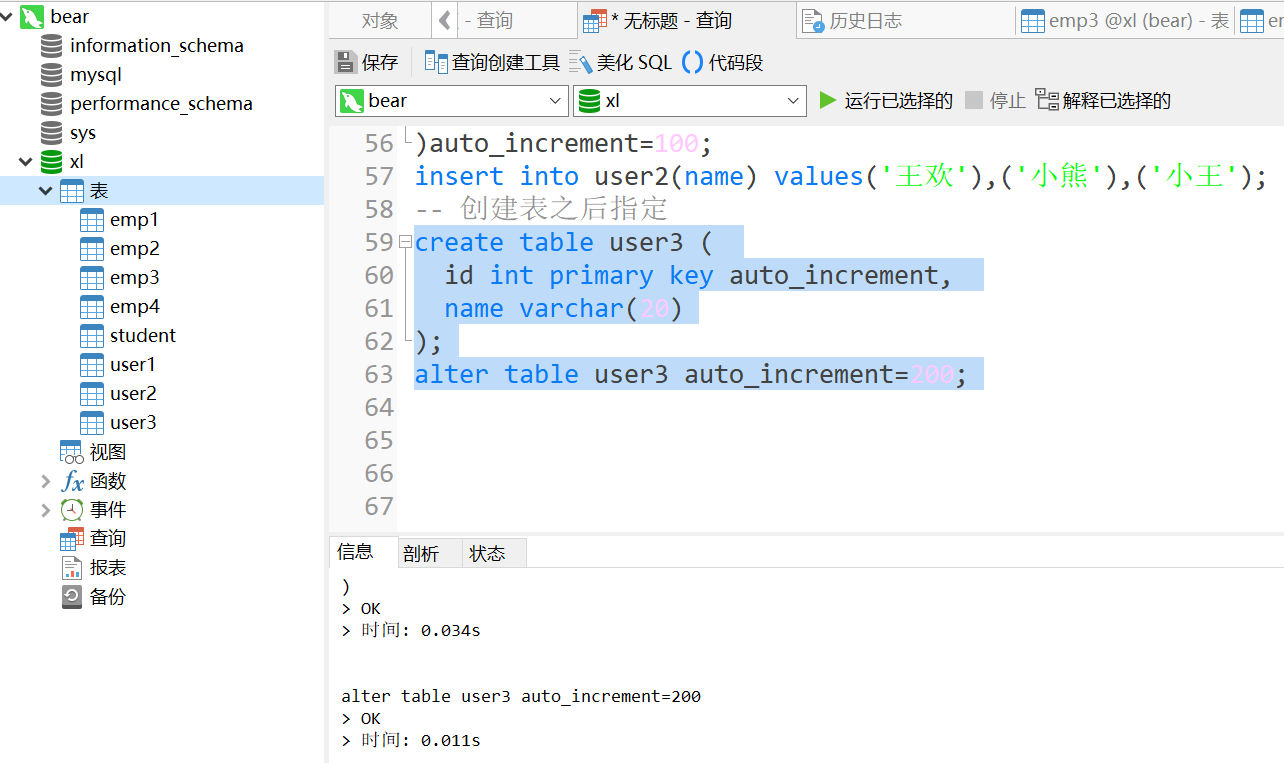The width and height of the screenshot is (1284, 763).
Task: Click 'name varchar(20)' on line 61
Action: pyautogui.click(x=564, y=308)
